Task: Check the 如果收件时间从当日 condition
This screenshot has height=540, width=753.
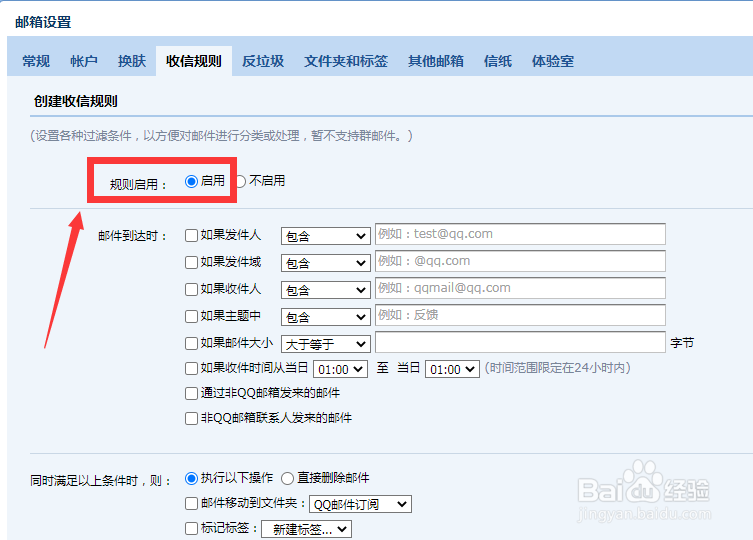Action: (x=191, y=368)
